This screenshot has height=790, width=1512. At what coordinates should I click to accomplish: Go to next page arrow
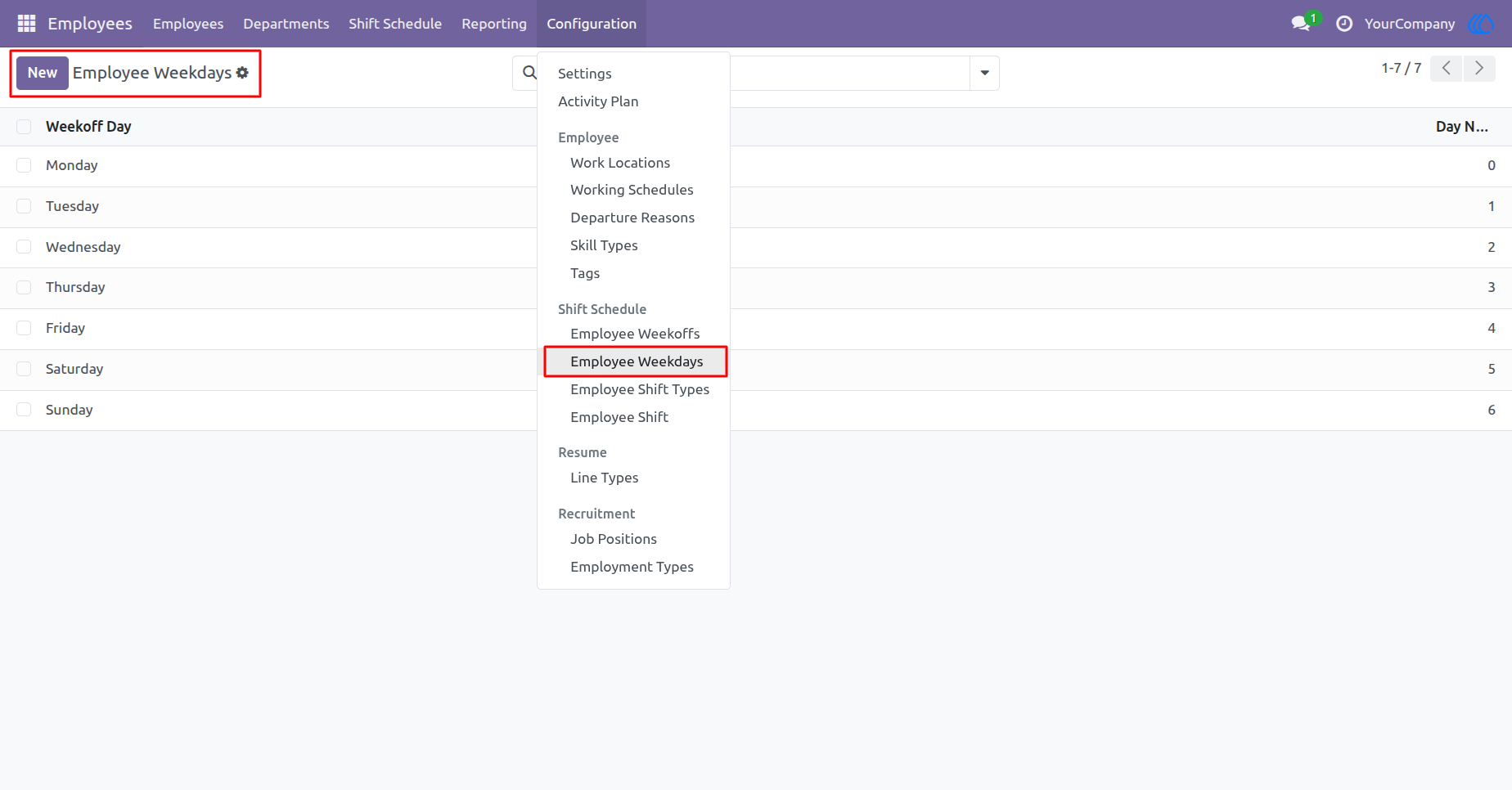(x=1479, y=69)
